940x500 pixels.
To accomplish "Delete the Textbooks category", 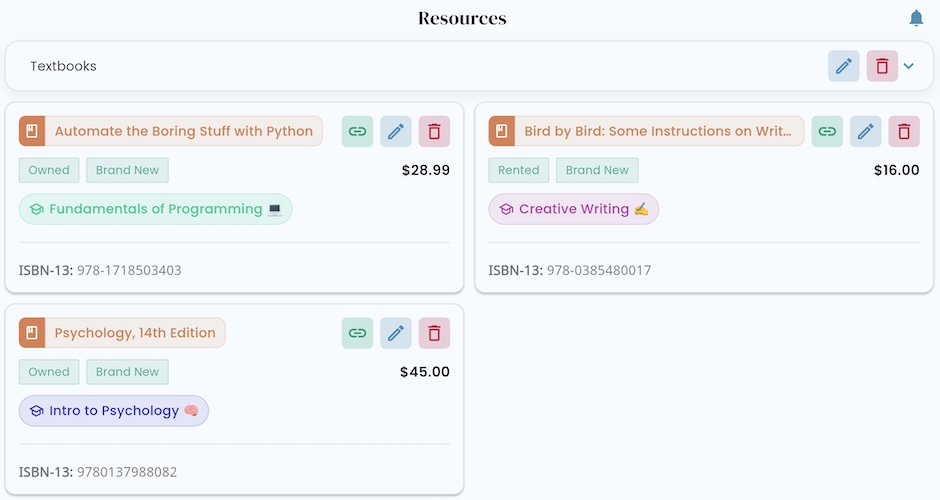I will 882,66.
